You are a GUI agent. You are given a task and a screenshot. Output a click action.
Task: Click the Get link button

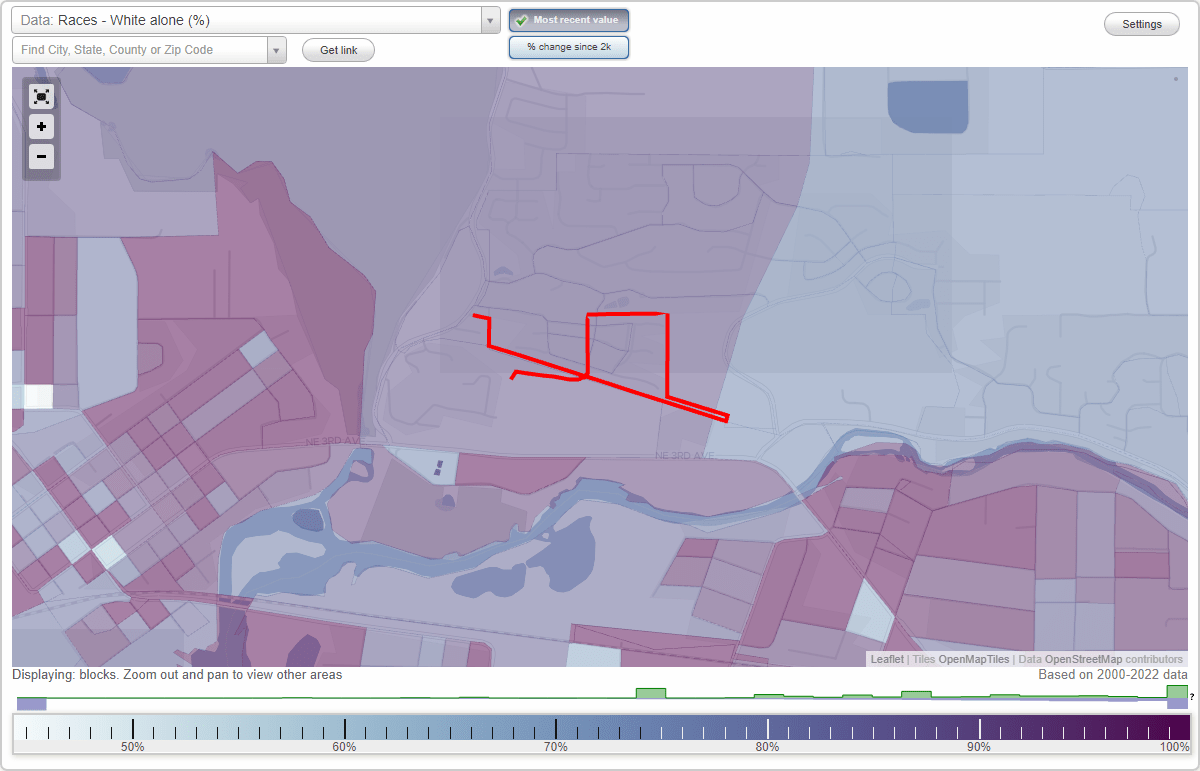click(x=338, y=50)
